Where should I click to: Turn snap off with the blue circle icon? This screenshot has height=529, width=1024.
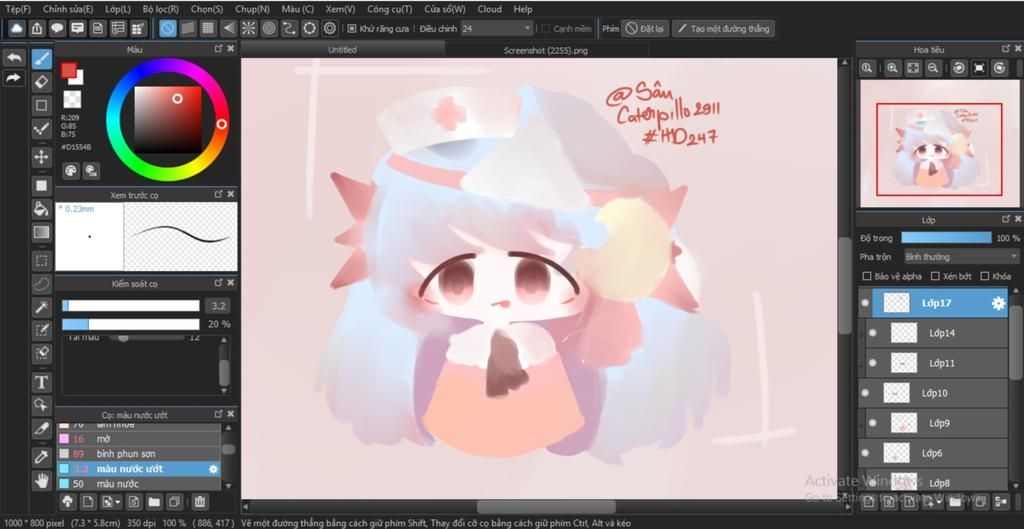pos(168,29)
